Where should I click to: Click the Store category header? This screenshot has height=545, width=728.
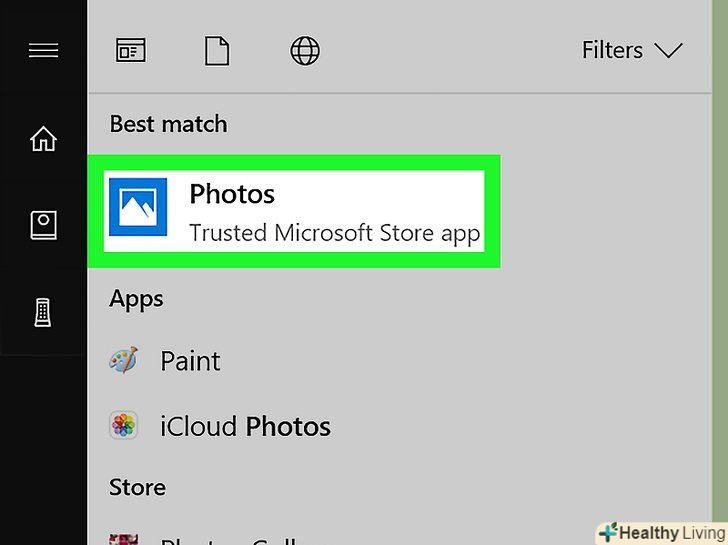pyautogui.click(x=137, y=487)
